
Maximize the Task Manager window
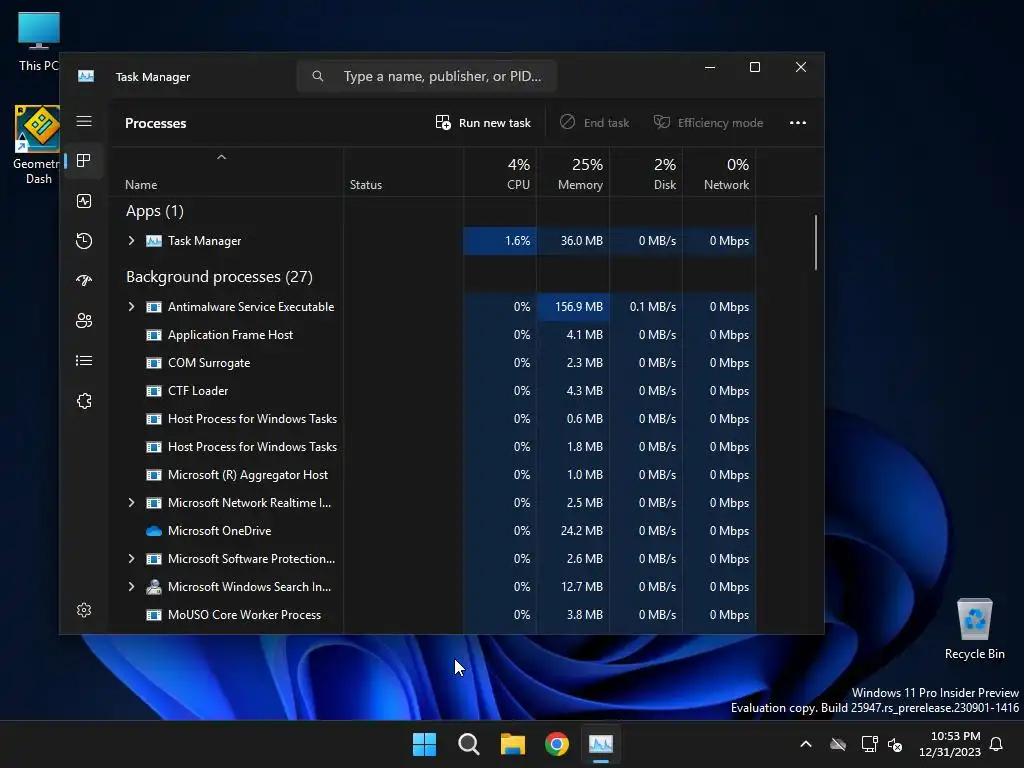[755, 67]
